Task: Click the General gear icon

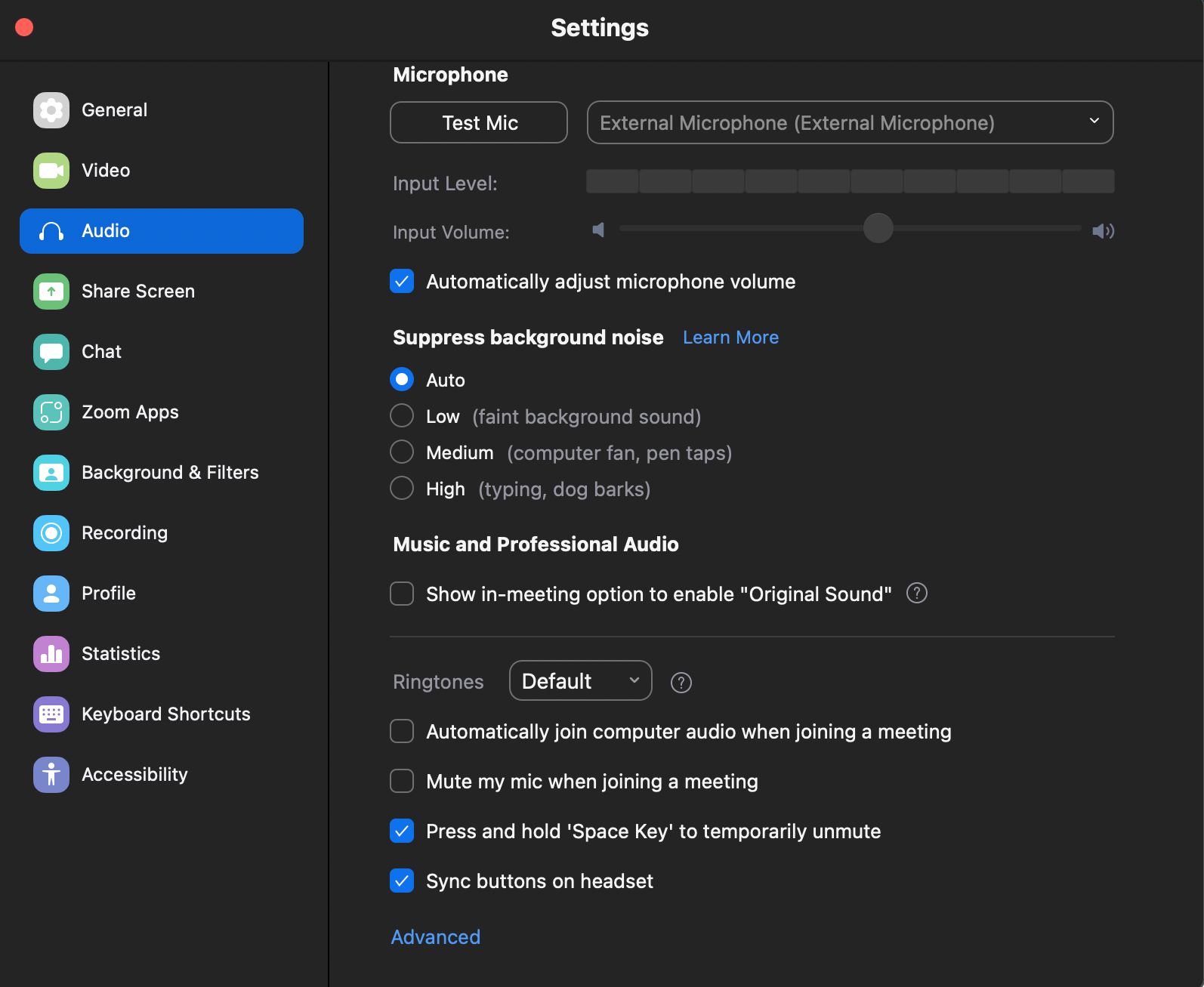Action: pos(51,110)
